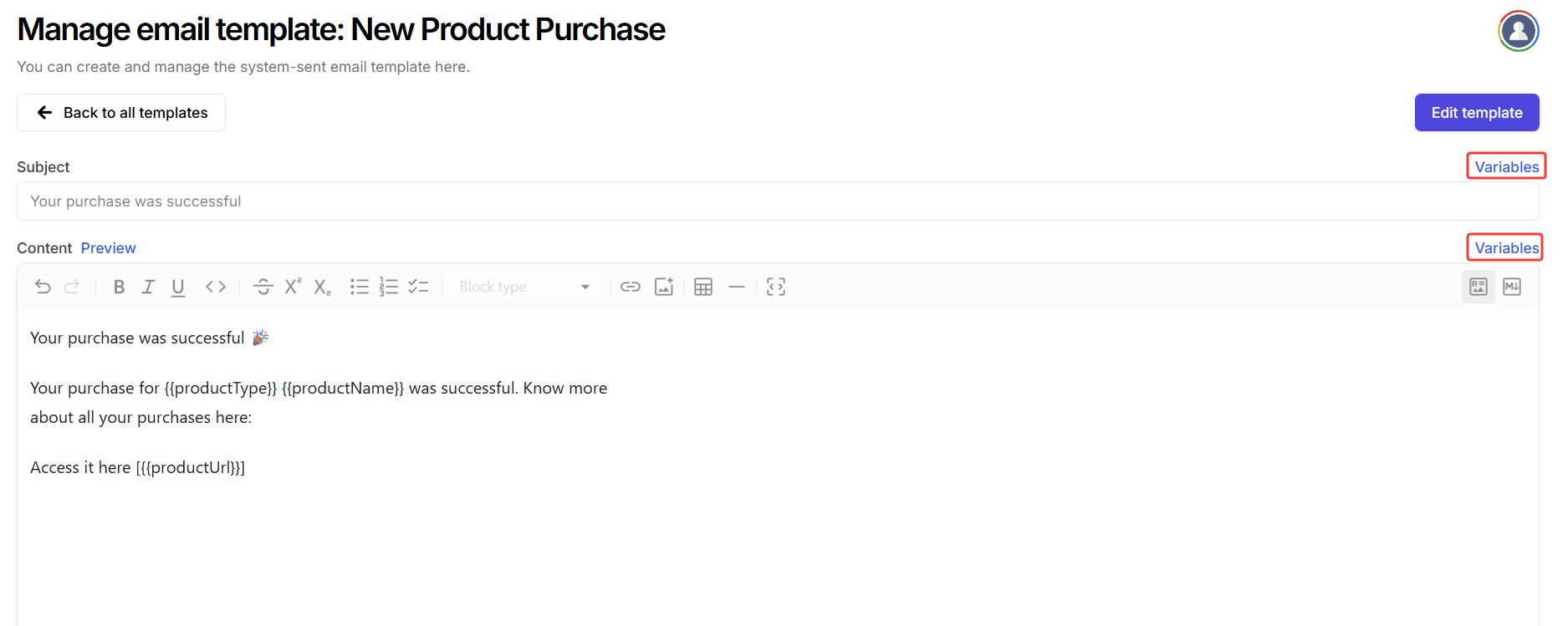
Task: Insert a hyperlink
Action: pyautogui.click(x=631, y=287)
